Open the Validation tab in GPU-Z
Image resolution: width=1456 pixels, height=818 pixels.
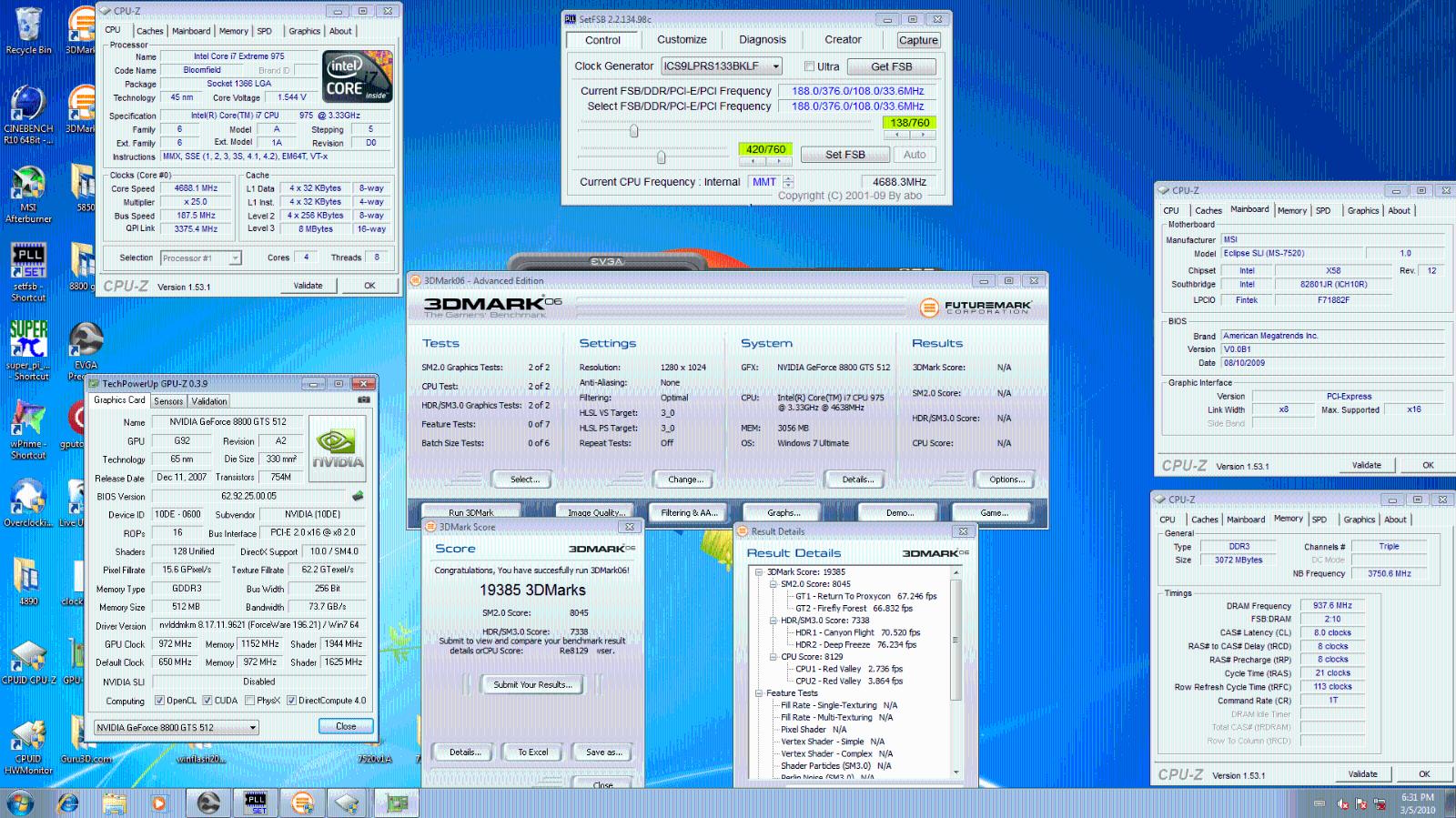pos(209,401)
